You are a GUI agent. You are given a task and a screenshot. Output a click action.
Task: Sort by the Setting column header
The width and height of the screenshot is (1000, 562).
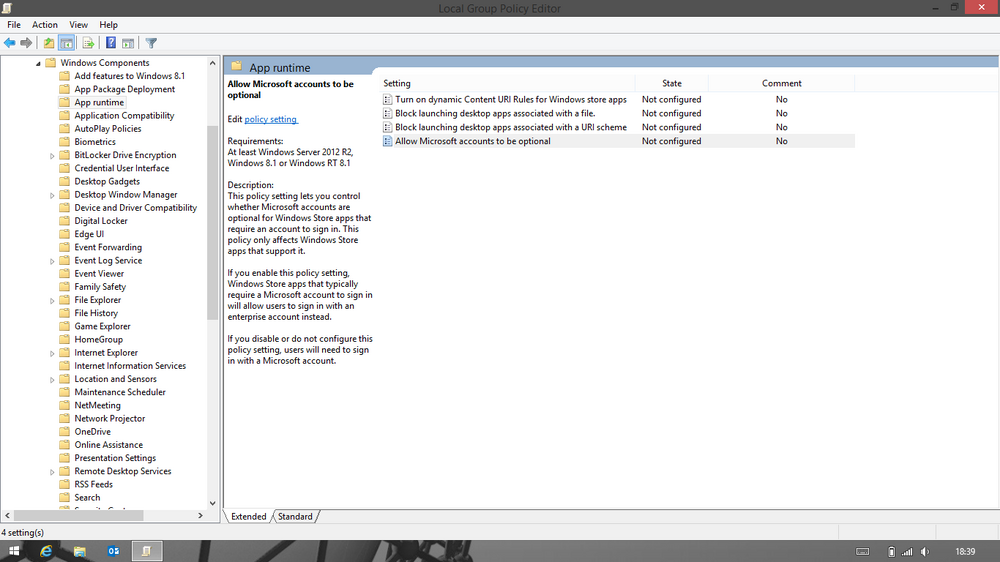508,84
